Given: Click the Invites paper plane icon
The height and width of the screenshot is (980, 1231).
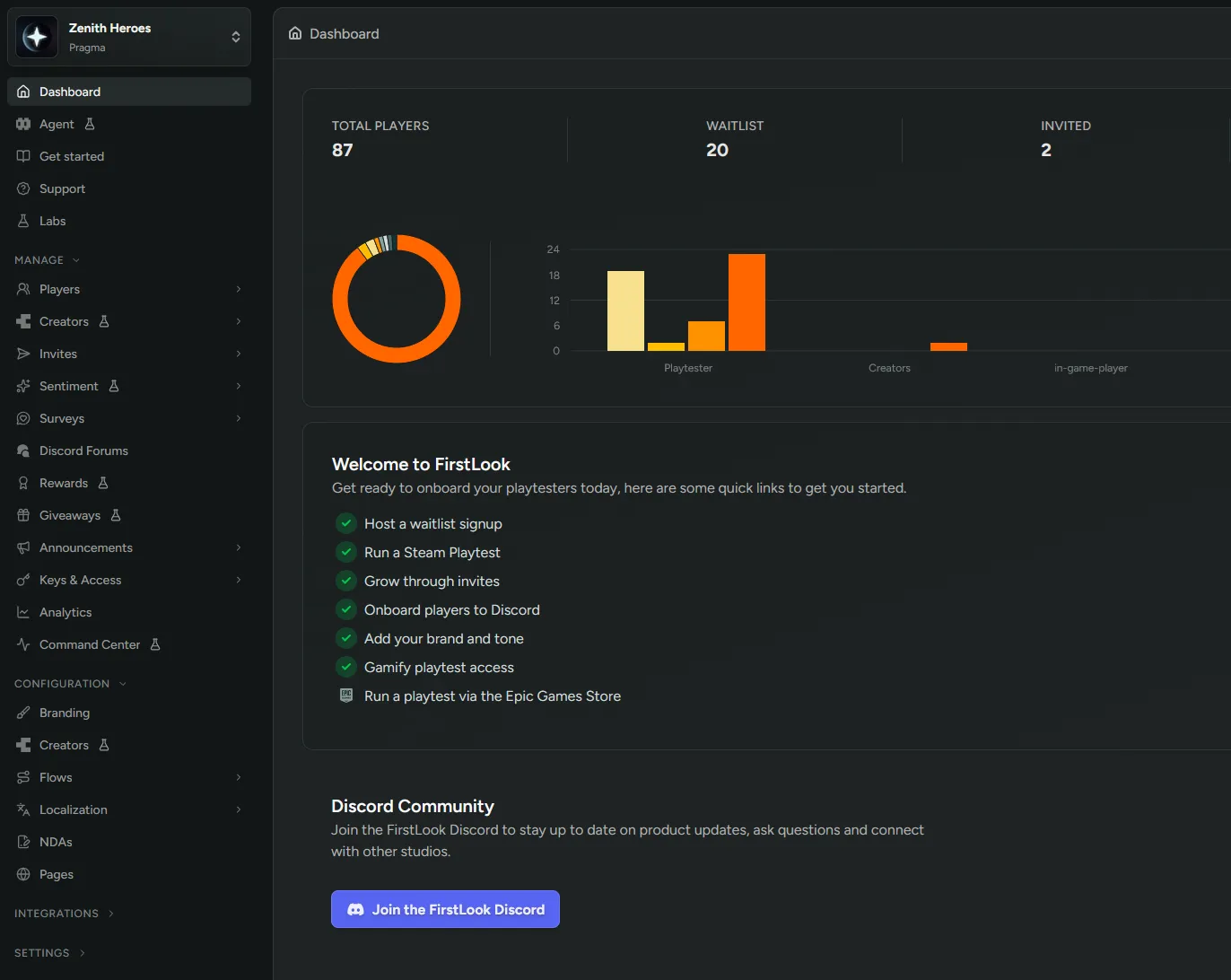Looking at the screenshot, I should click(x=23, y=354).
